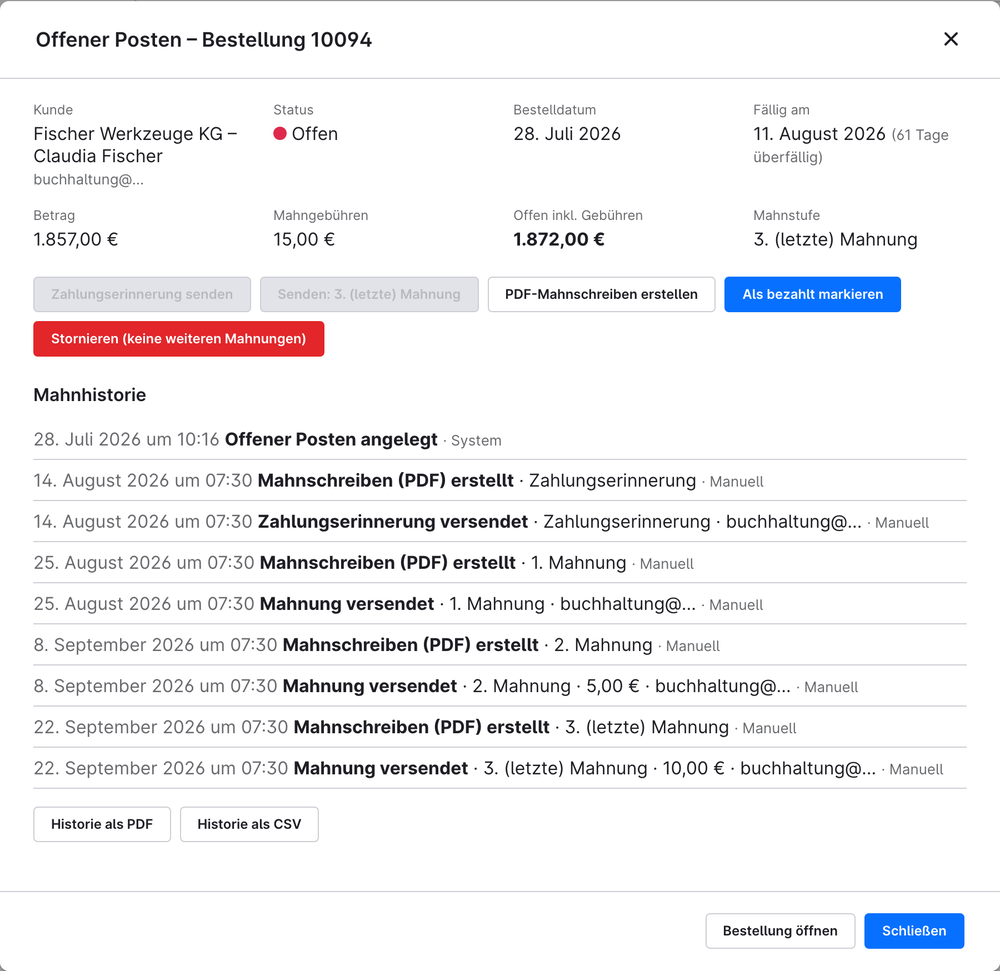This screenshot has height=971, width=1000.
Task: Click the Bestelldatum value 28. Juli 2026
Action: click(x=566, y=134)
